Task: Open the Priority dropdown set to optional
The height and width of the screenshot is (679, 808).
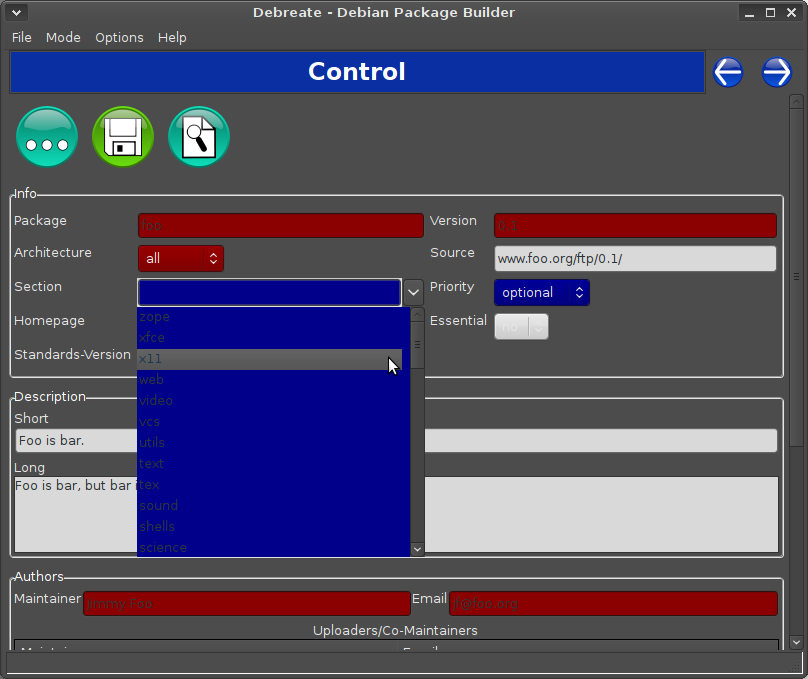Action: click(x=541, y=292)
